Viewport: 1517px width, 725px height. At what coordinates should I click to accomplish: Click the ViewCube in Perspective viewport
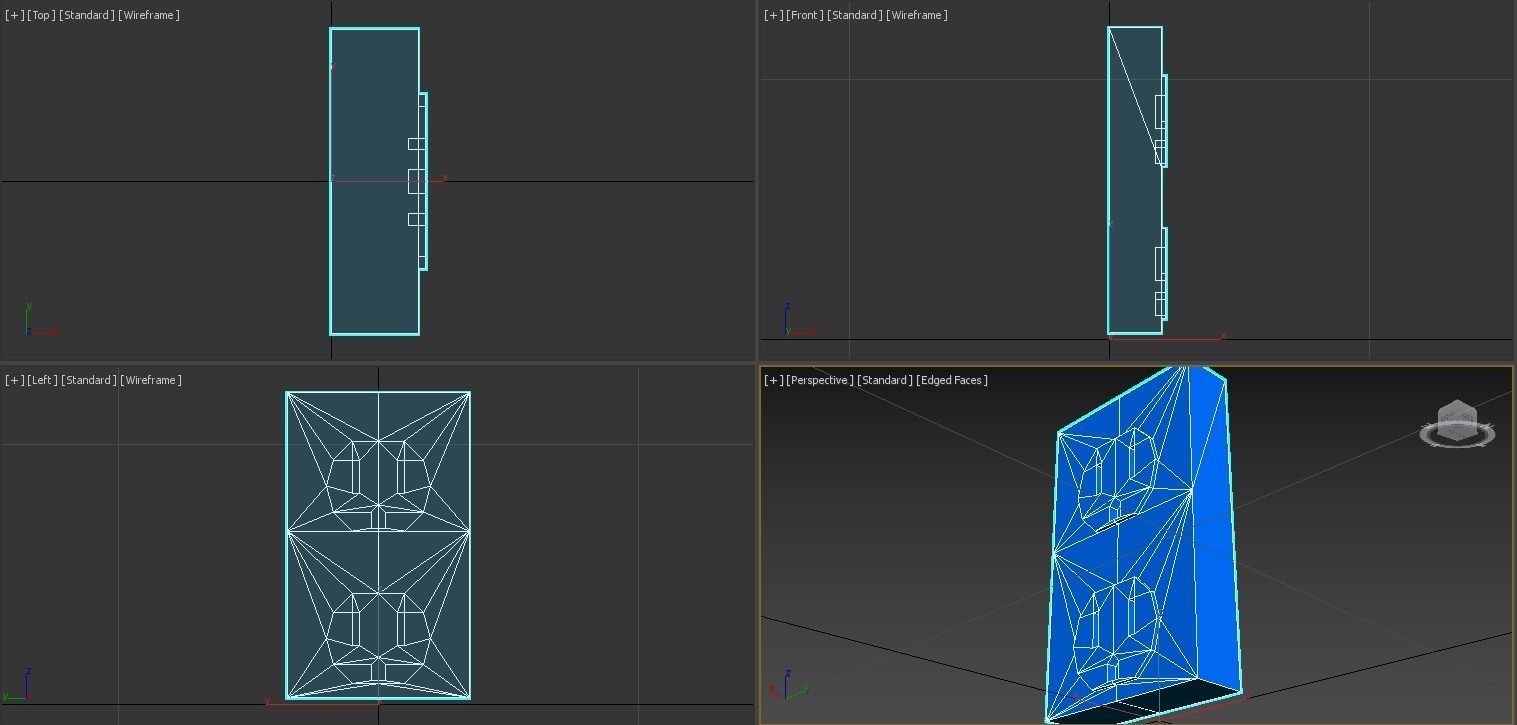point(1456,418)
